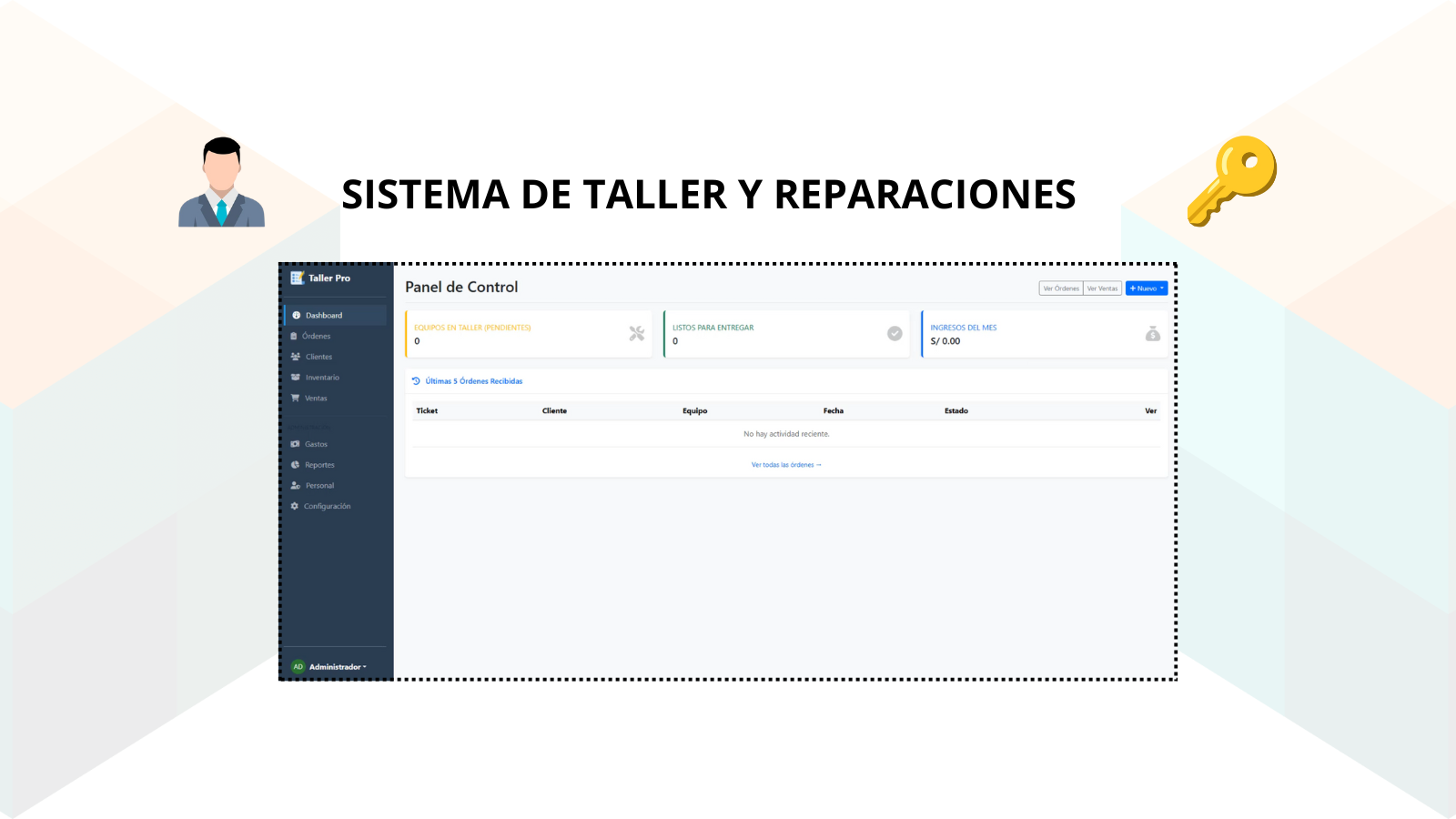
Task: Click the Órdenes clipboard icon in sidebar
Action: (294, 336)
